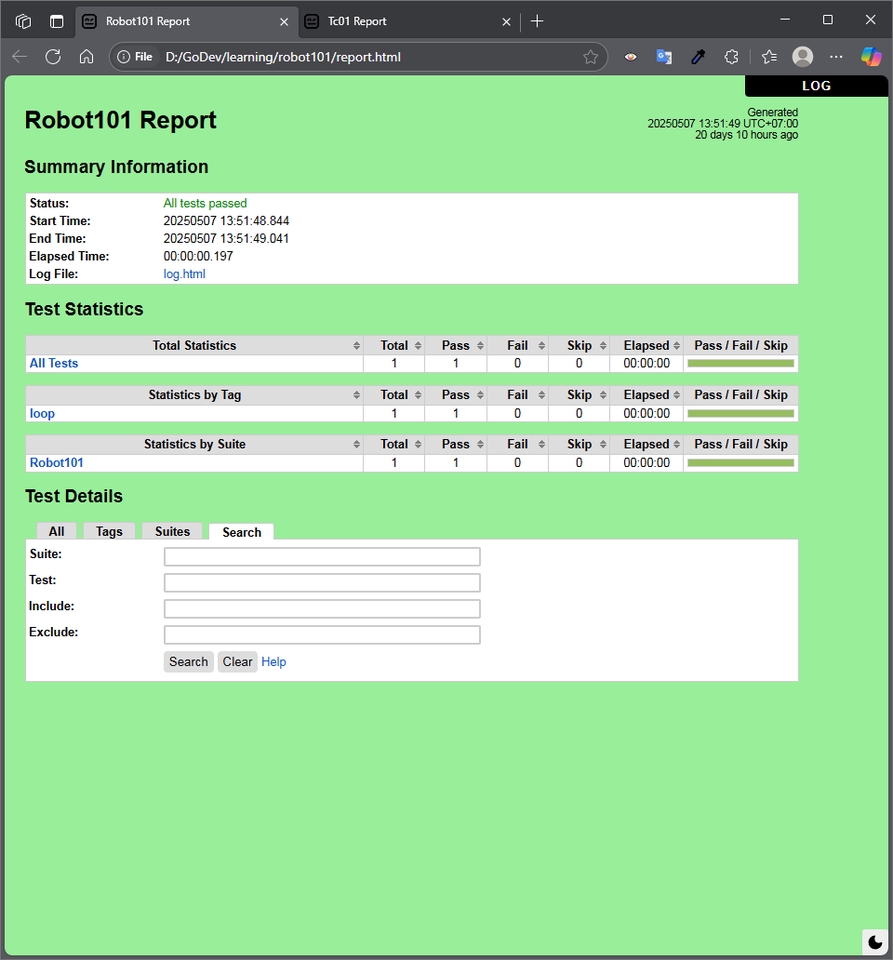Open the workspaces icon
This screenshot has width=893, height=960.
[23, 21]
